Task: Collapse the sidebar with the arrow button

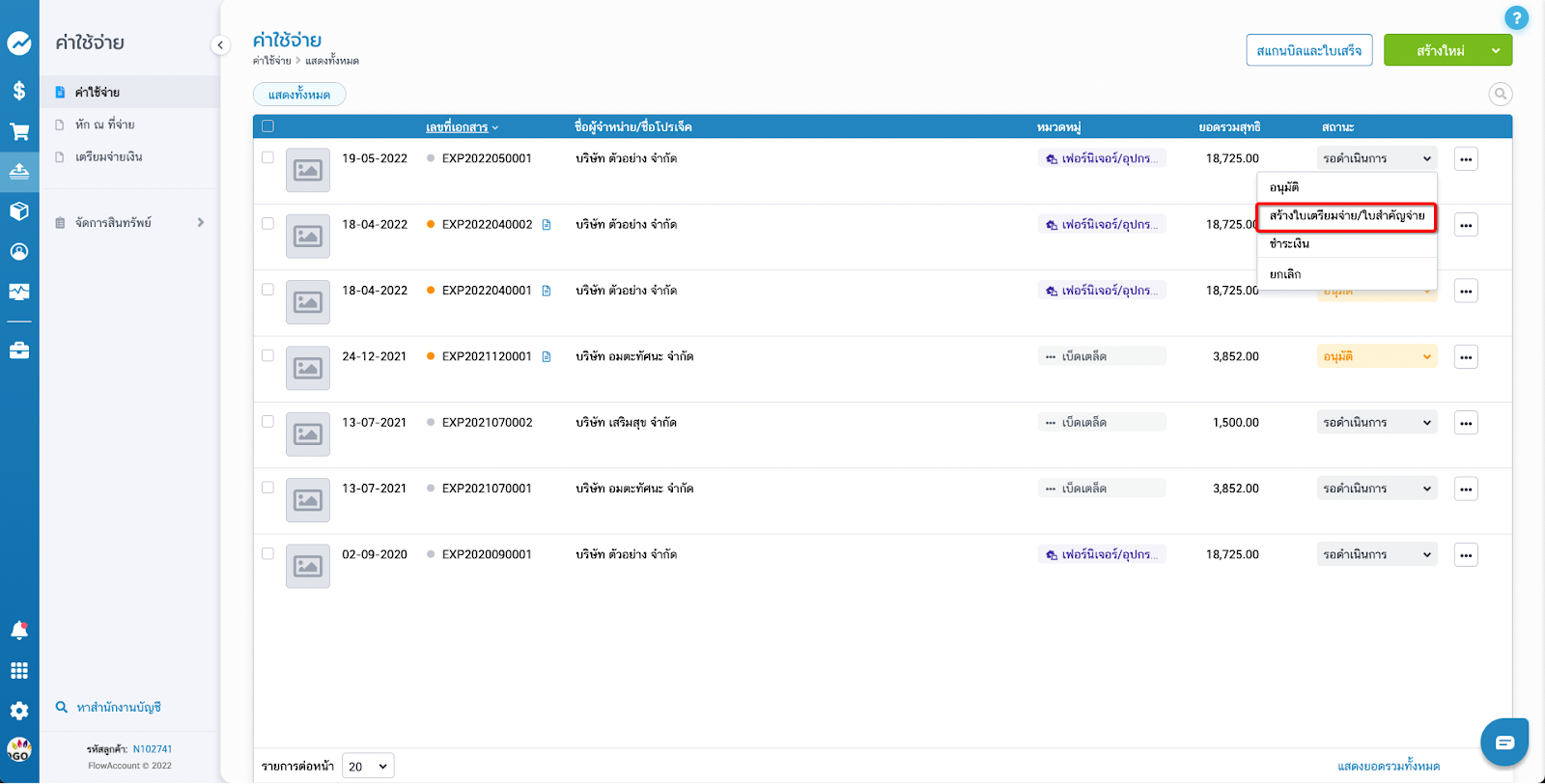Action: [220, 44]
